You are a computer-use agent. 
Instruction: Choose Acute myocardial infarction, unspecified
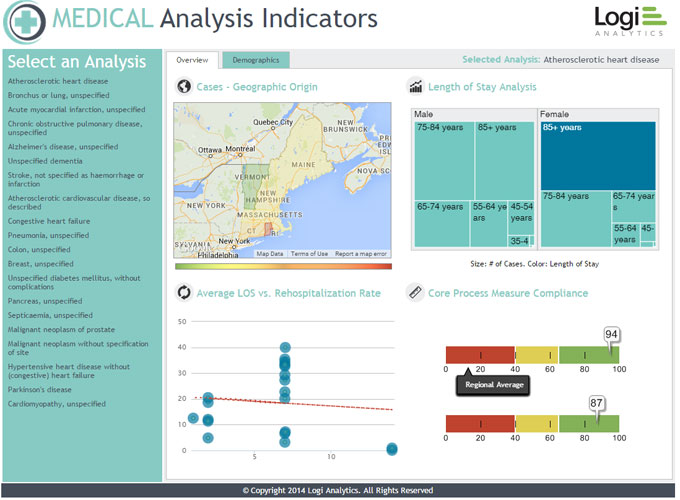point(76,110)
